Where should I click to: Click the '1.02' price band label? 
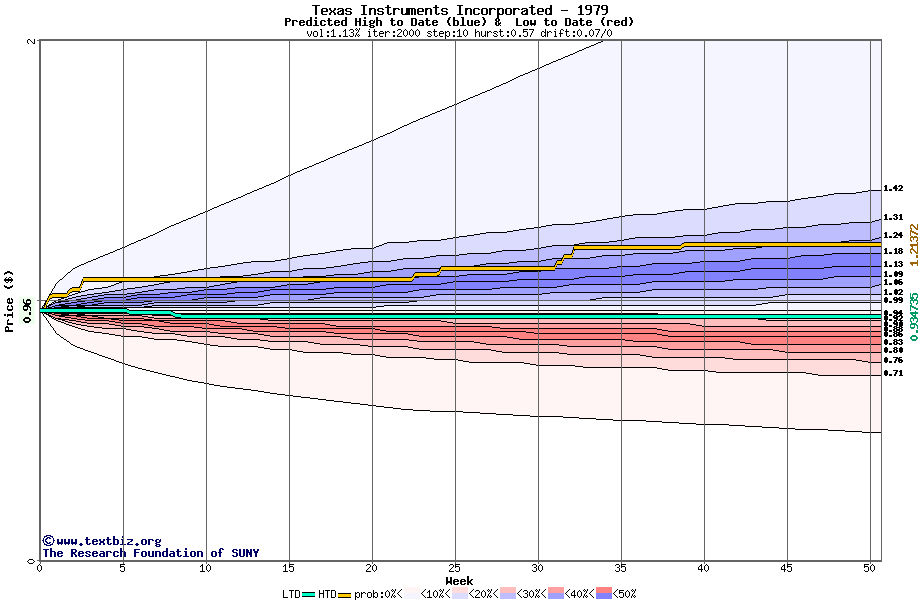point(893,292)
